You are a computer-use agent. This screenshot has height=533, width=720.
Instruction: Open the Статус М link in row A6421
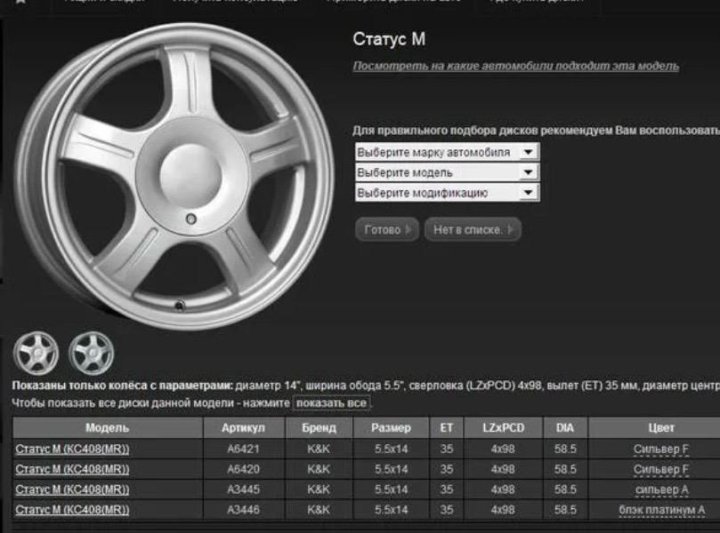pyautogui.click(x=72, y=449)
